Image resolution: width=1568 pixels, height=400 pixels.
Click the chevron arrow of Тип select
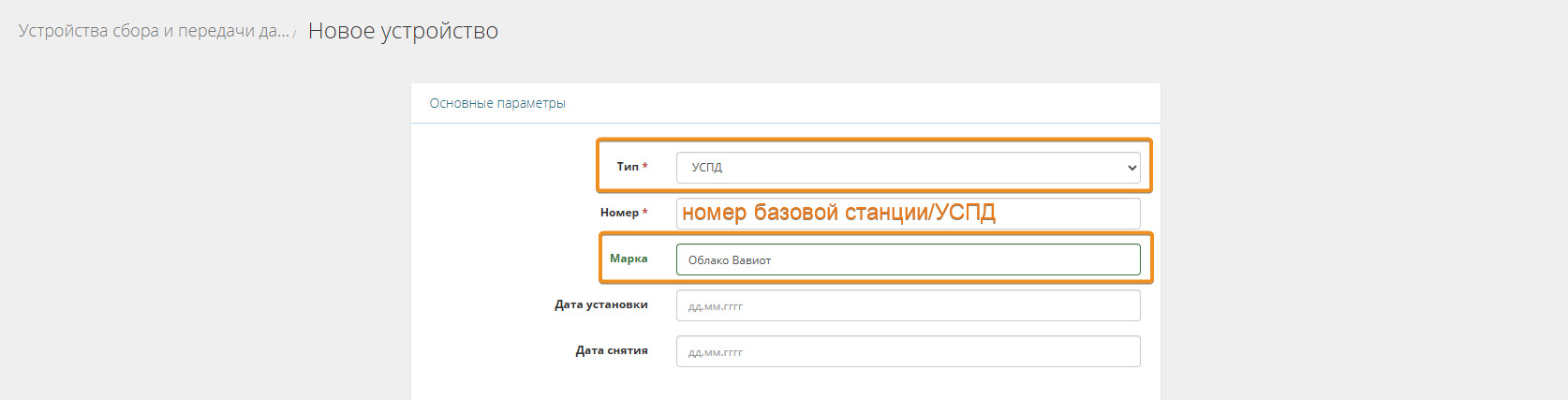[1132, 168]
